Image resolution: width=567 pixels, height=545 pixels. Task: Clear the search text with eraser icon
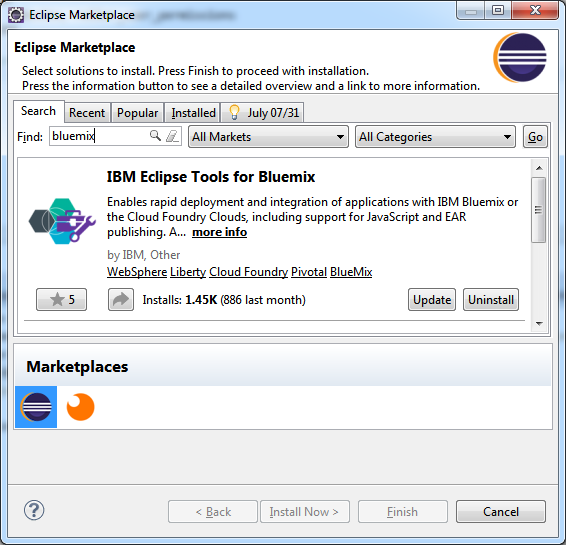pyautogui.click(x=172, y=136)
